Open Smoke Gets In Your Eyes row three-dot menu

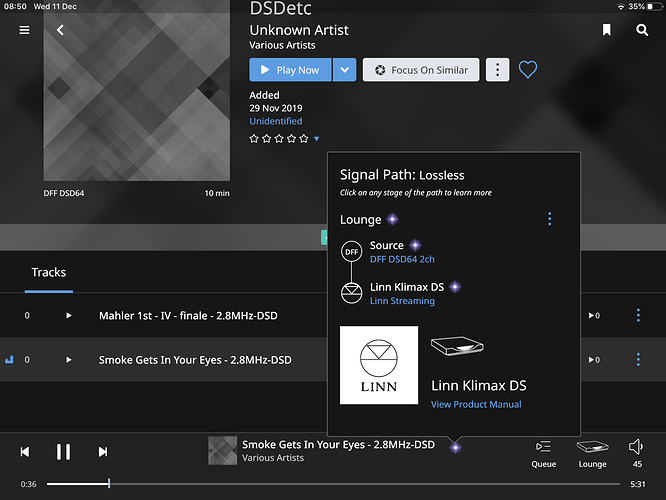point(638,359)
